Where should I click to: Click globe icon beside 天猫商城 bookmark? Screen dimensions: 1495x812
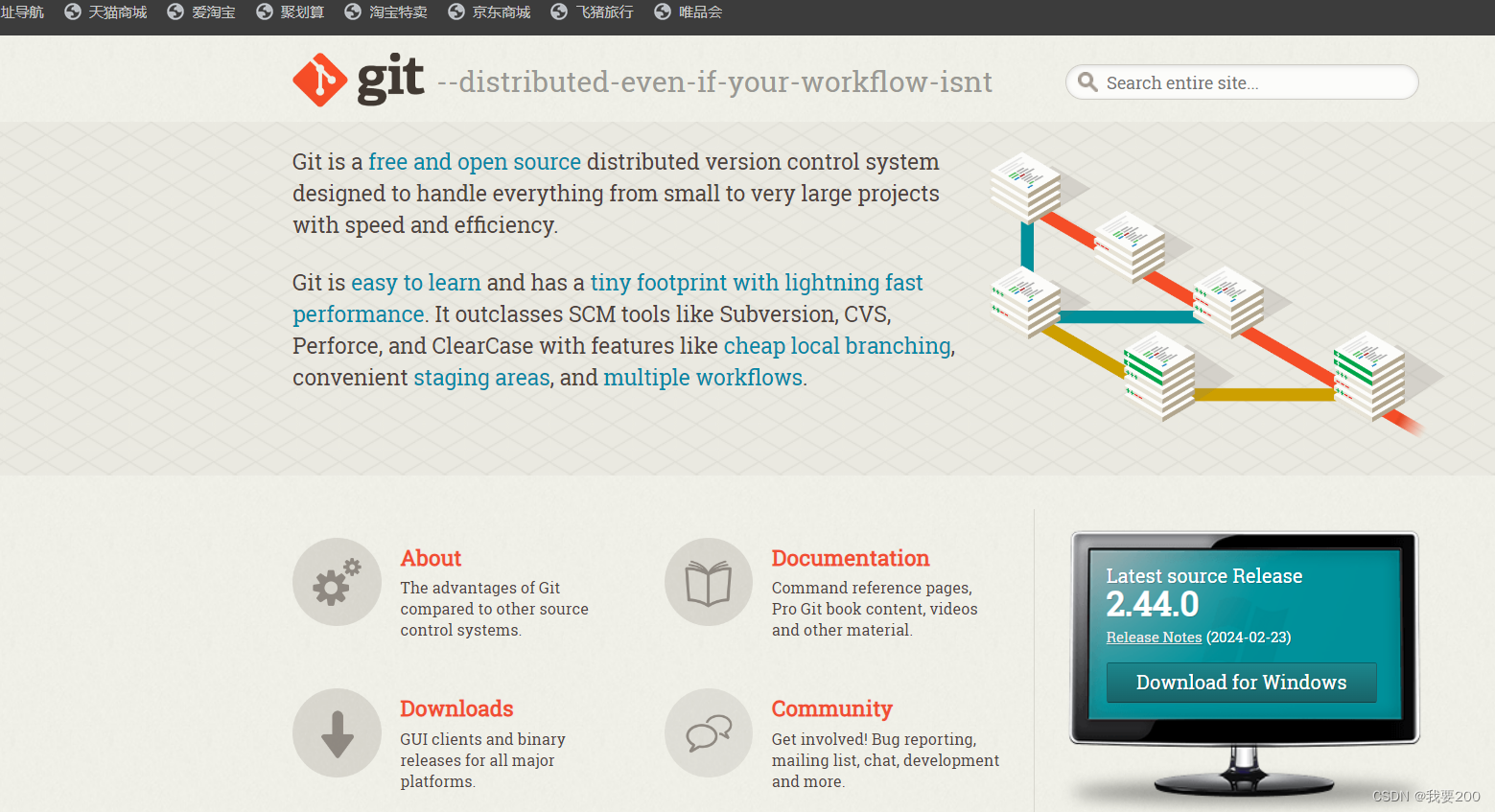coord(73,12)
